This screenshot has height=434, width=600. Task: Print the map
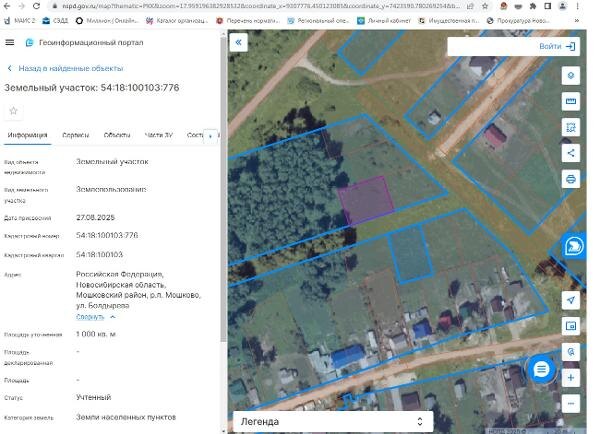571,179
